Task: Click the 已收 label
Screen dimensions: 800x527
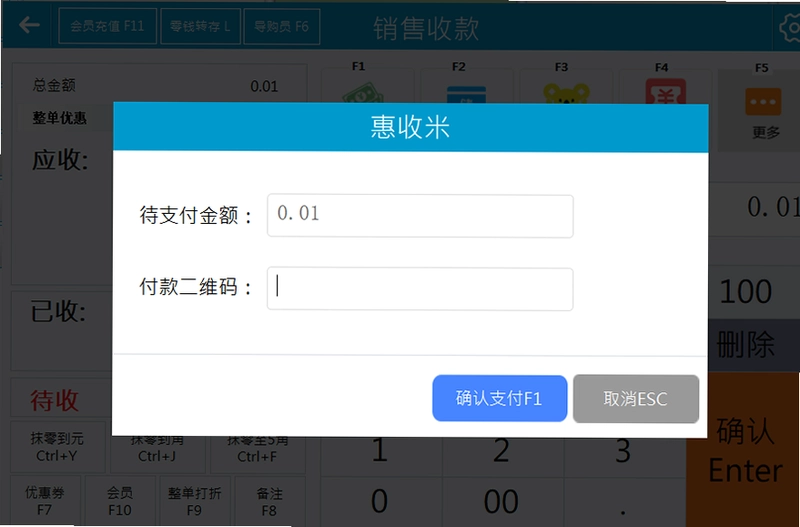Action: click(58, 311)
